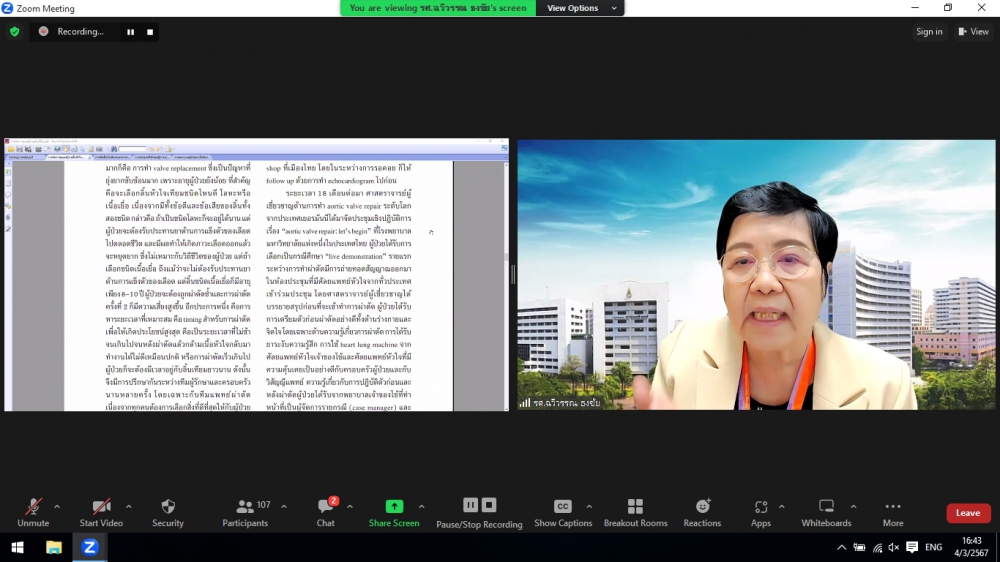This screenshot has width=1000, height=562.
Task: Click the Sign in button
Action: click(929, 32)
